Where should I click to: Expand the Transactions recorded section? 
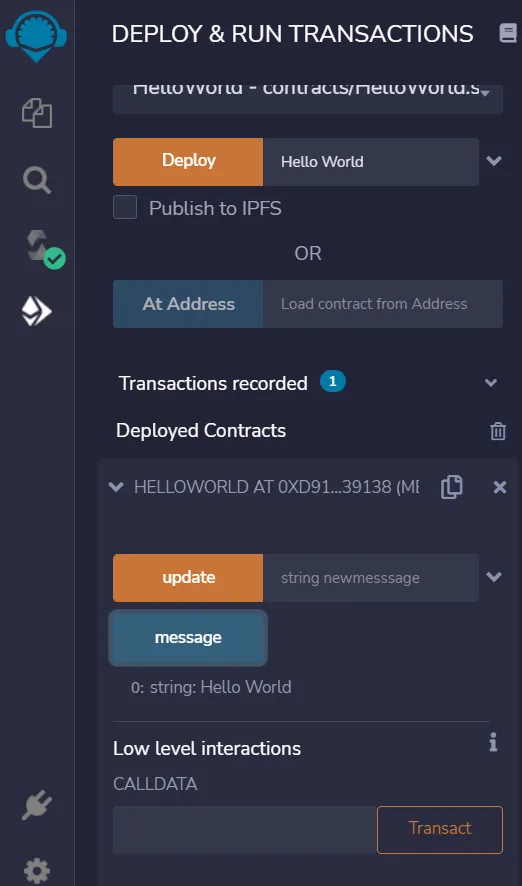(x=491, y=383)
